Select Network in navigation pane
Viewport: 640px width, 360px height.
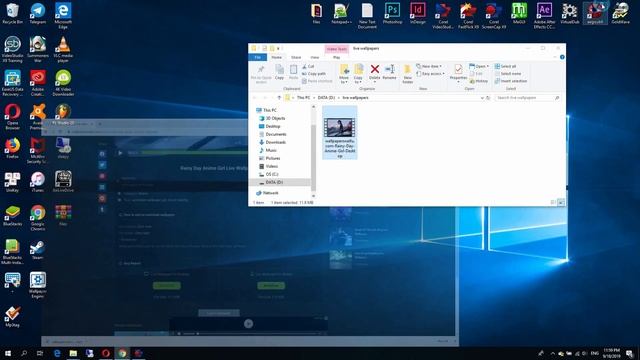(x=267, y=193)
